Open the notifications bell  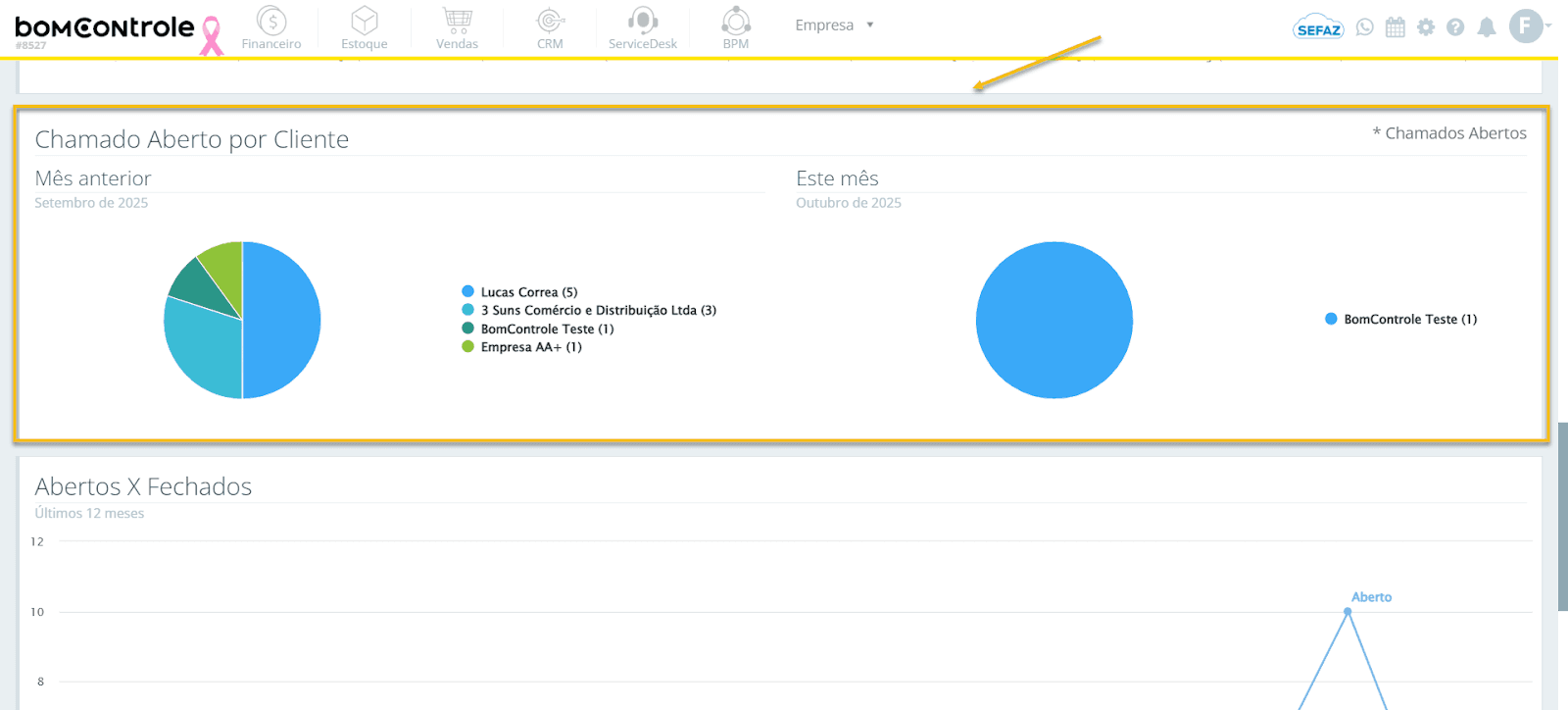(1487, 27)
